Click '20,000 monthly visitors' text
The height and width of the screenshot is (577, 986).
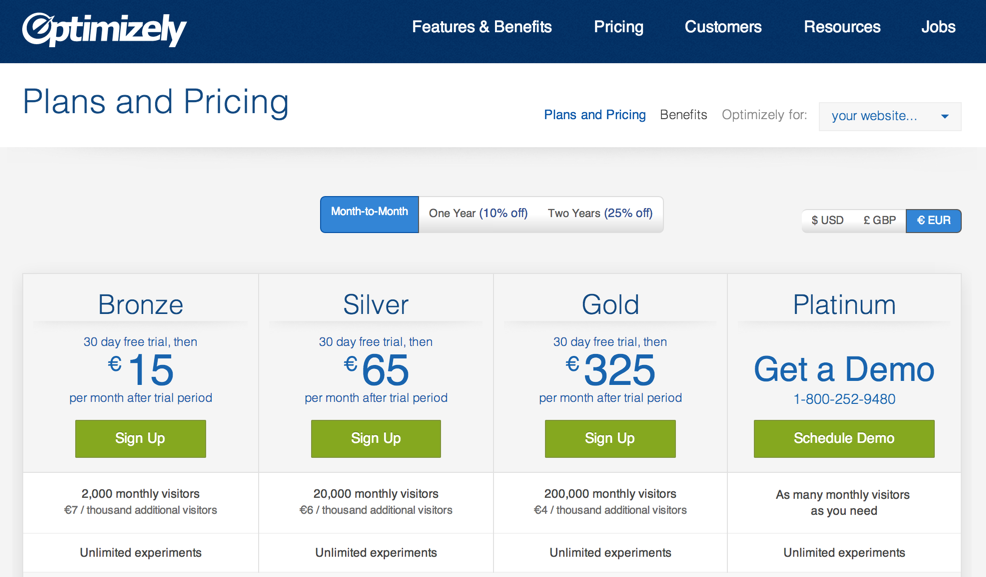(x=376, y=494)
